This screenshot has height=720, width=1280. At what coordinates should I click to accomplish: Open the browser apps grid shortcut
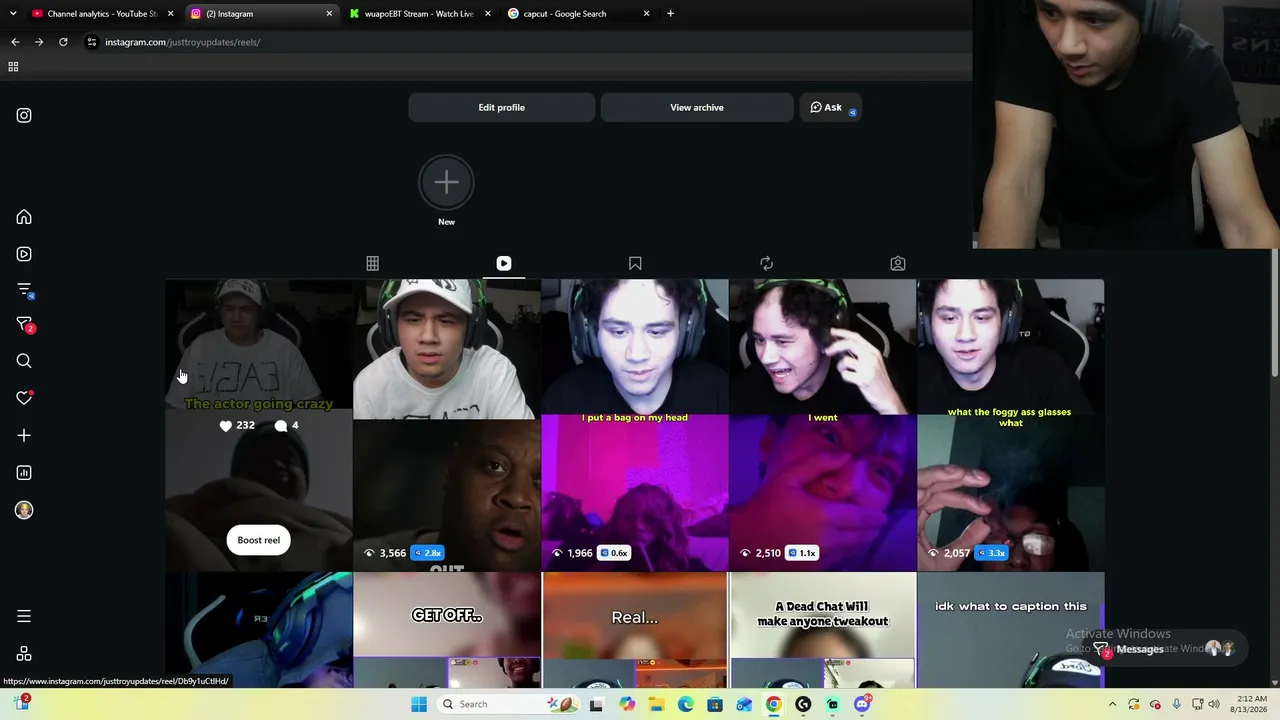[x=13, y=67]
